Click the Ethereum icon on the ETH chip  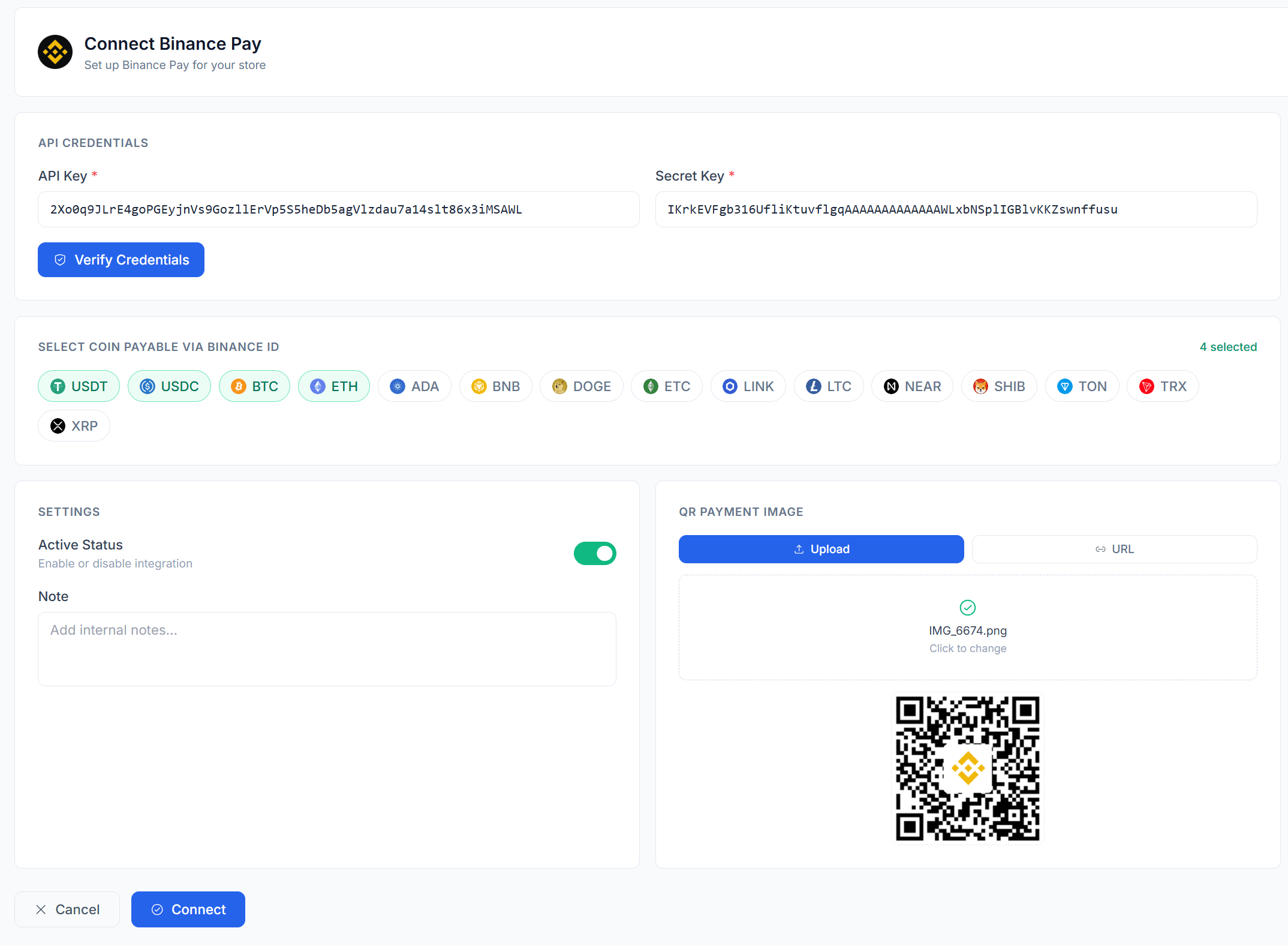[x=318, y=386]
